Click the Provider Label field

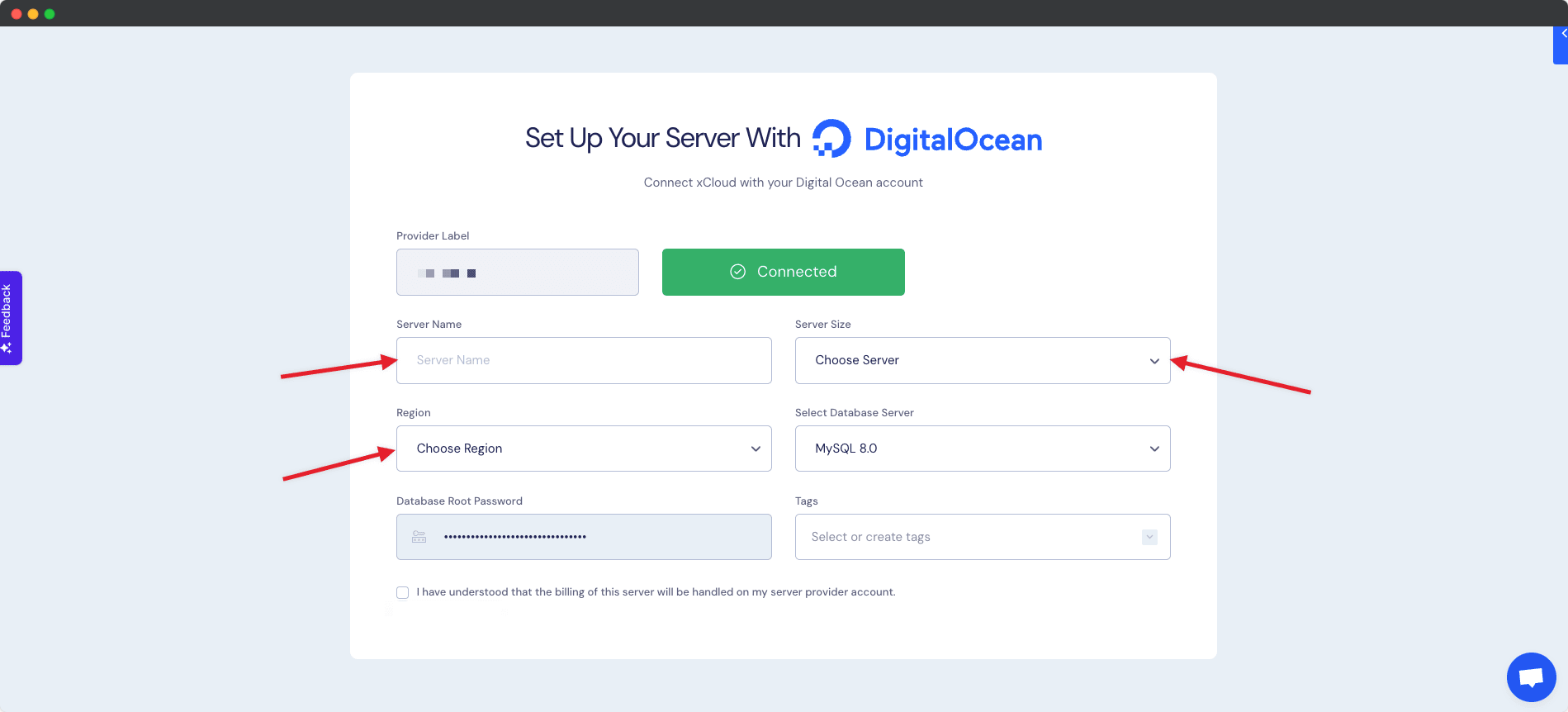point(518,273)
